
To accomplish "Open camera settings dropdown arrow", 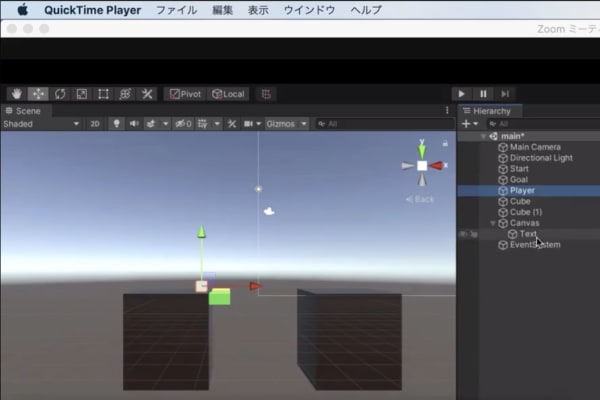I will [x=259, y=124].
